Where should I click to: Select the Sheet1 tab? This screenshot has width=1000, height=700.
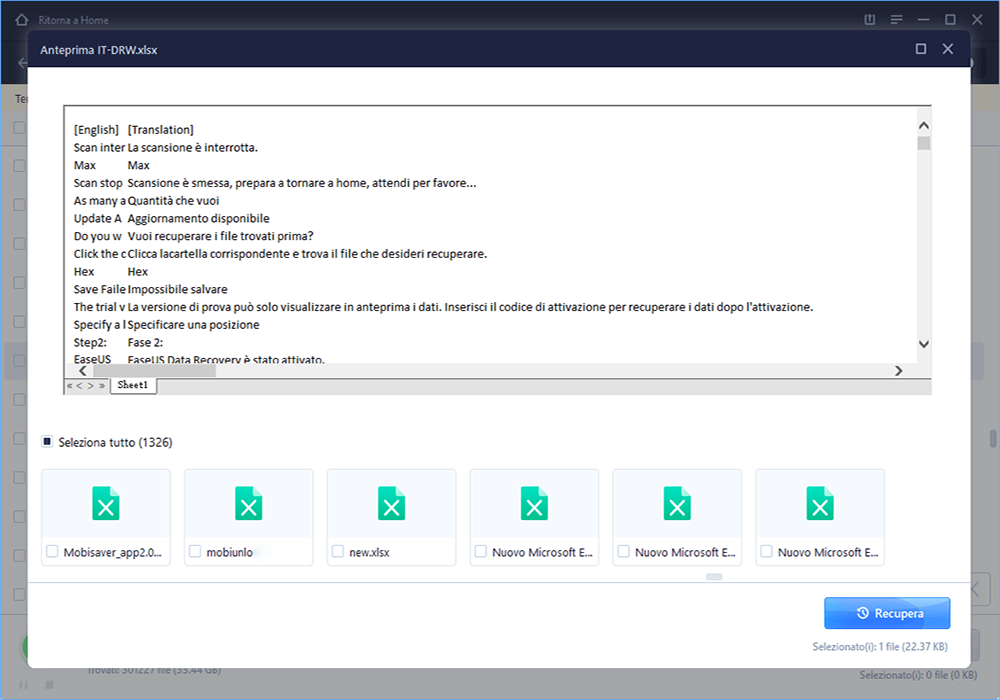click(x=133, y=385)
